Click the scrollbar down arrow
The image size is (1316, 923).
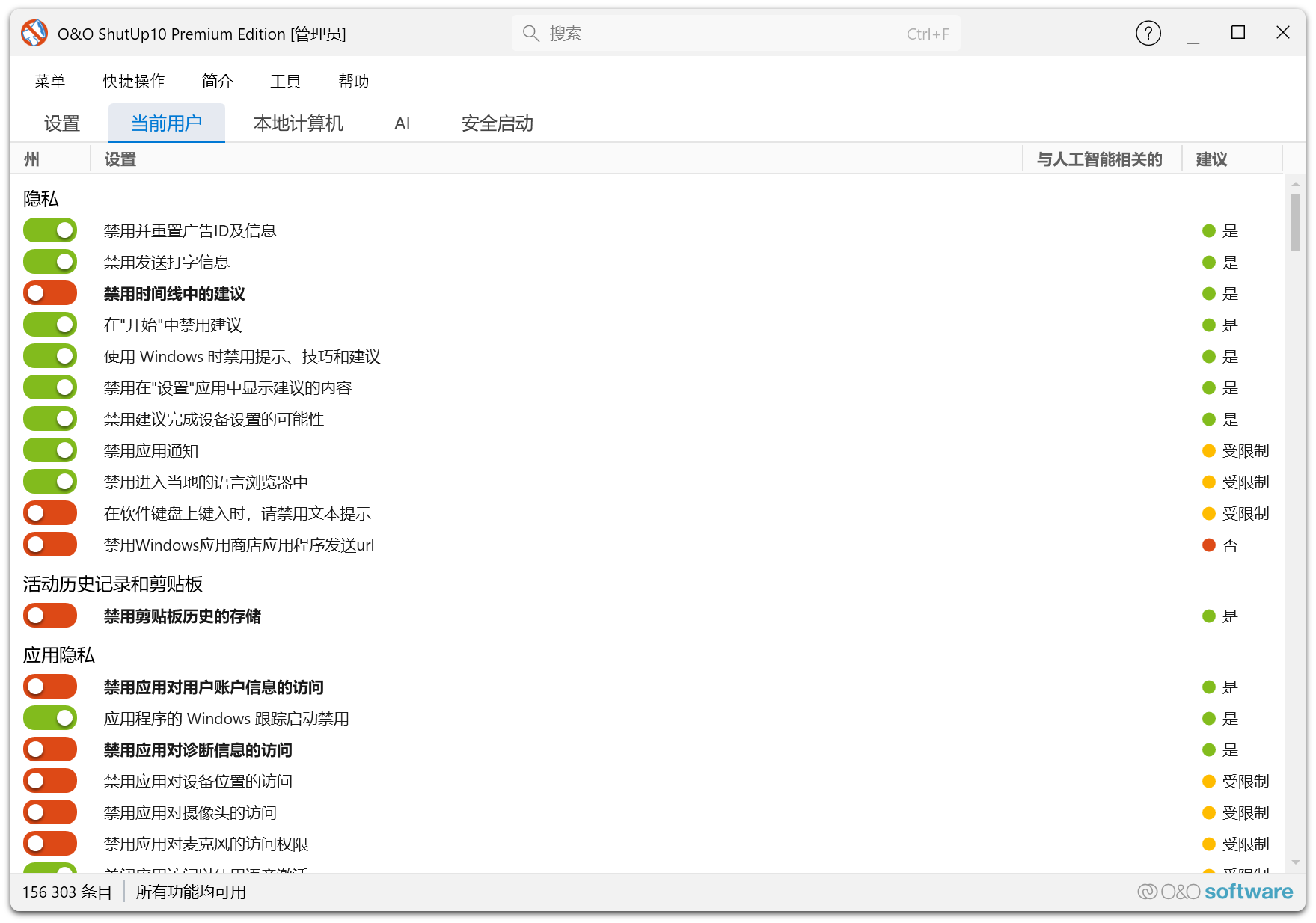click(1296, 862)
